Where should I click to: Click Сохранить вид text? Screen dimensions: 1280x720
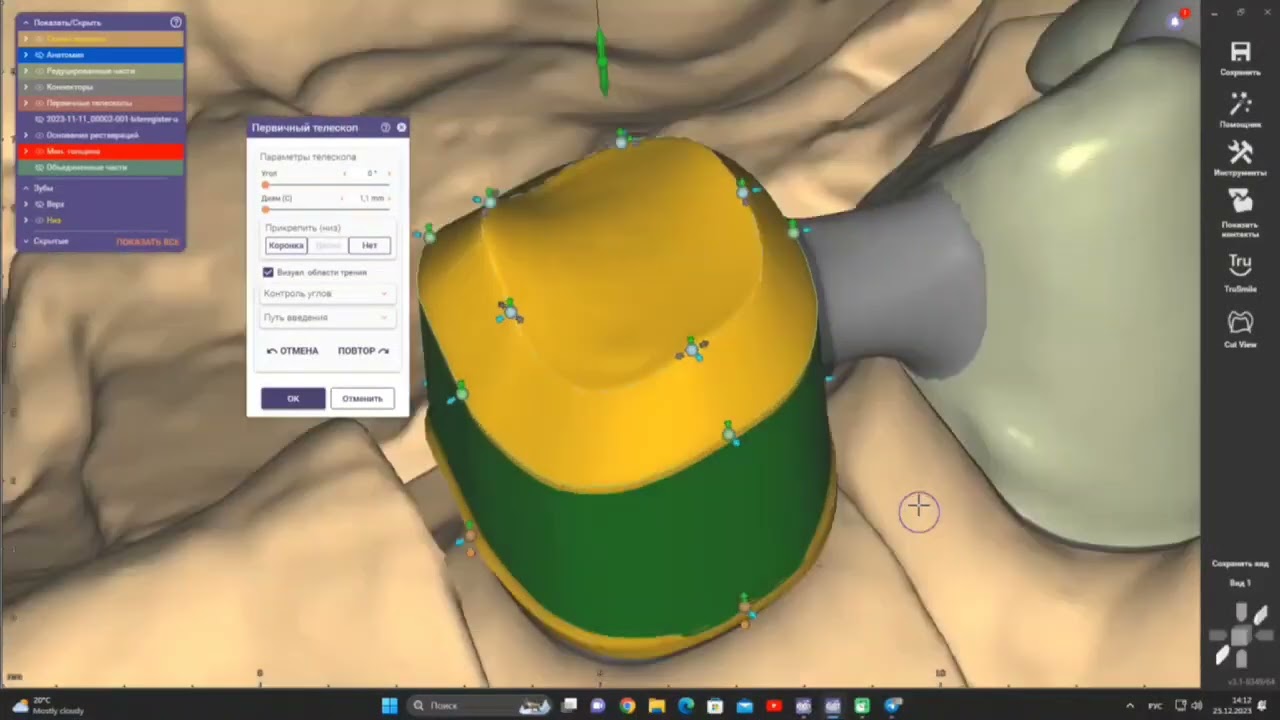(x=1240, y=564)
